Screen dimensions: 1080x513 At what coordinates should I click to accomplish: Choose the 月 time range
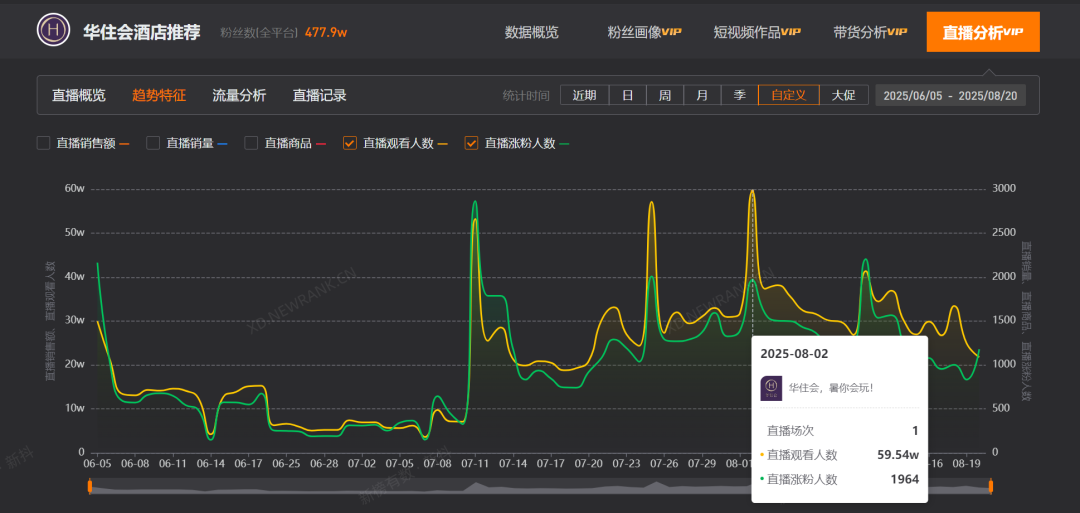click(x=702, y=95)
